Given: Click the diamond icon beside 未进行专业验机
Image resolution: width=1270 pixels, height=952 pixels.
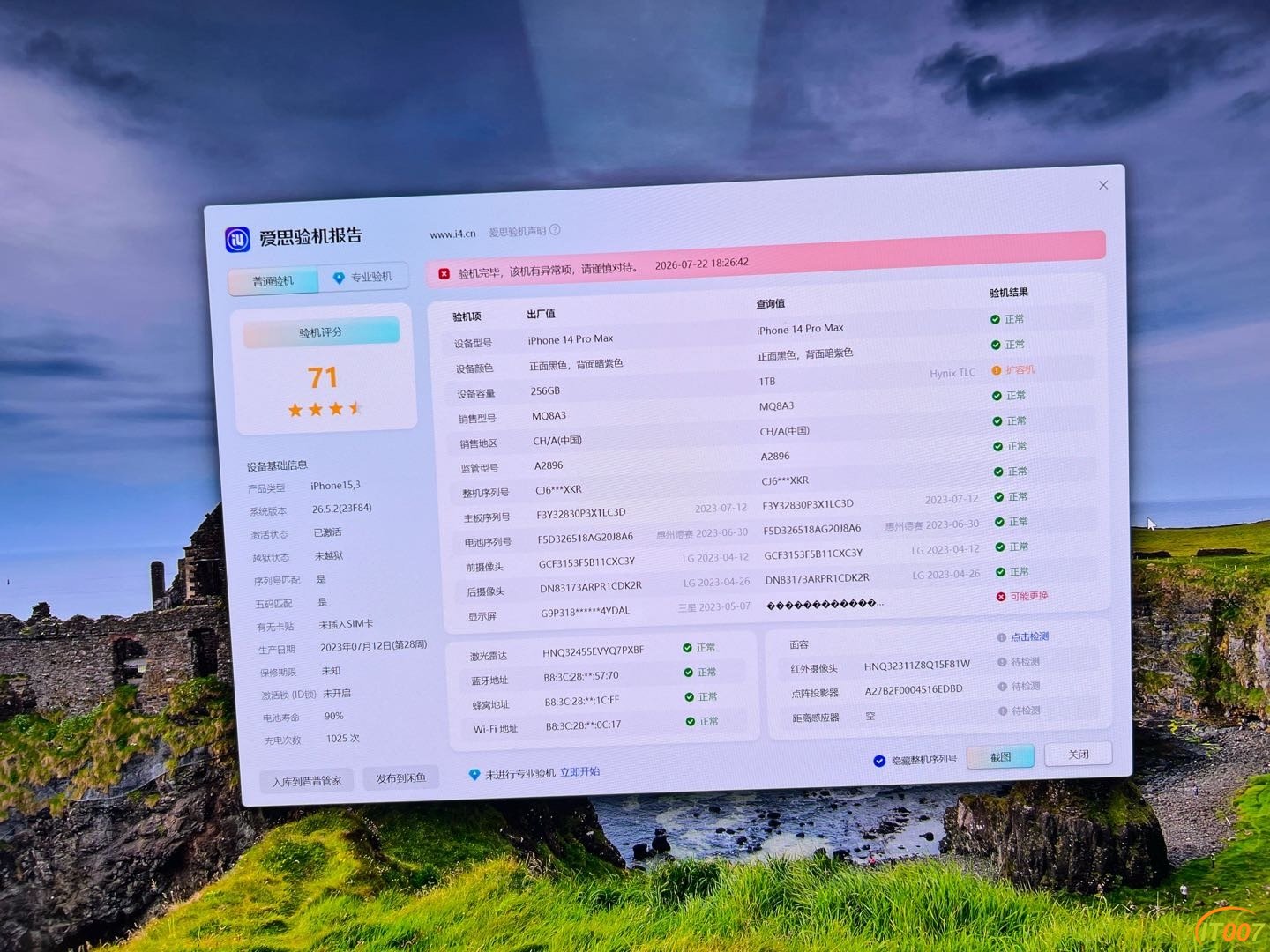Looking at the screenshot, I should (474, 774).
